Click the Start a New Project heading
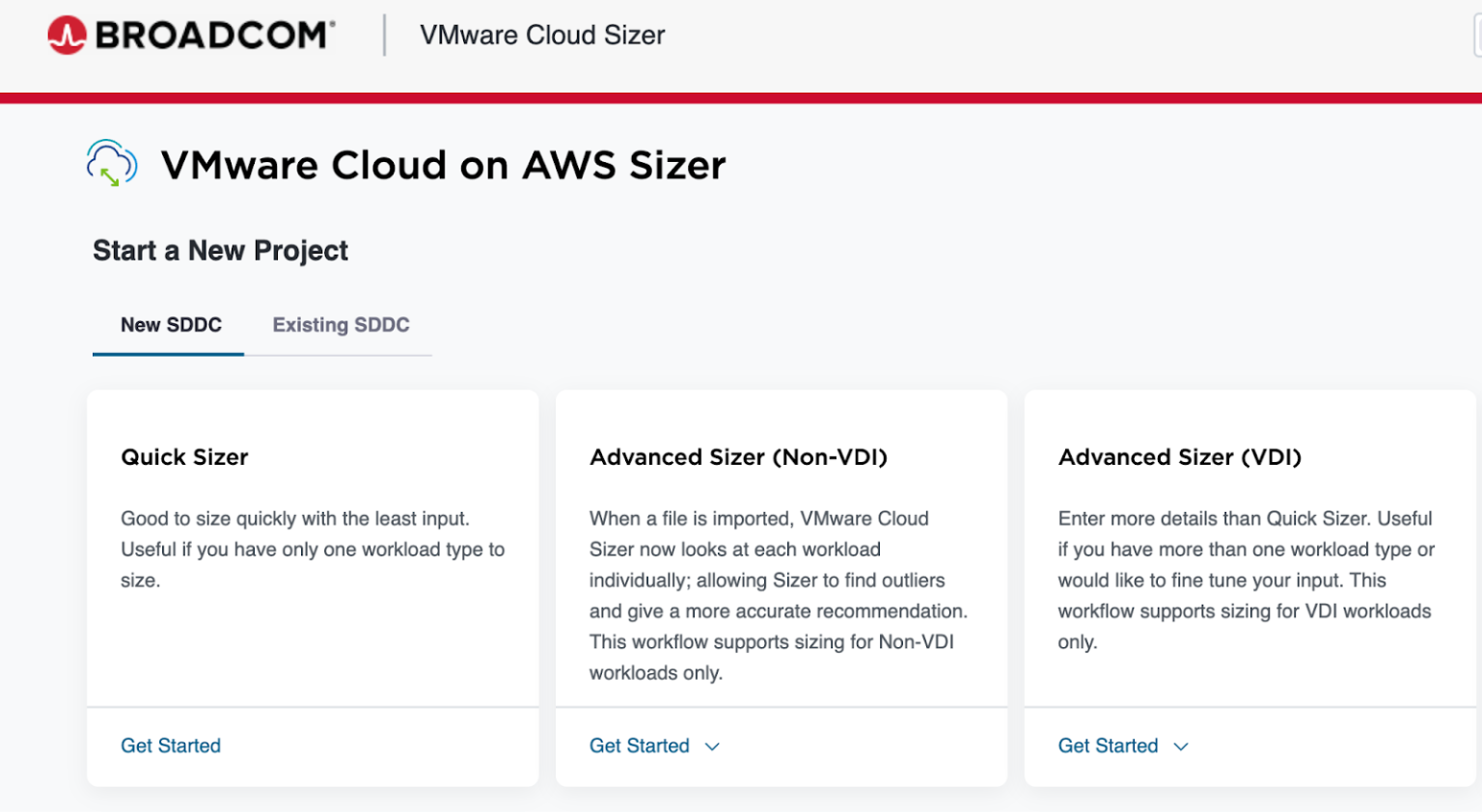1482x812 pixels. [220, 251]
